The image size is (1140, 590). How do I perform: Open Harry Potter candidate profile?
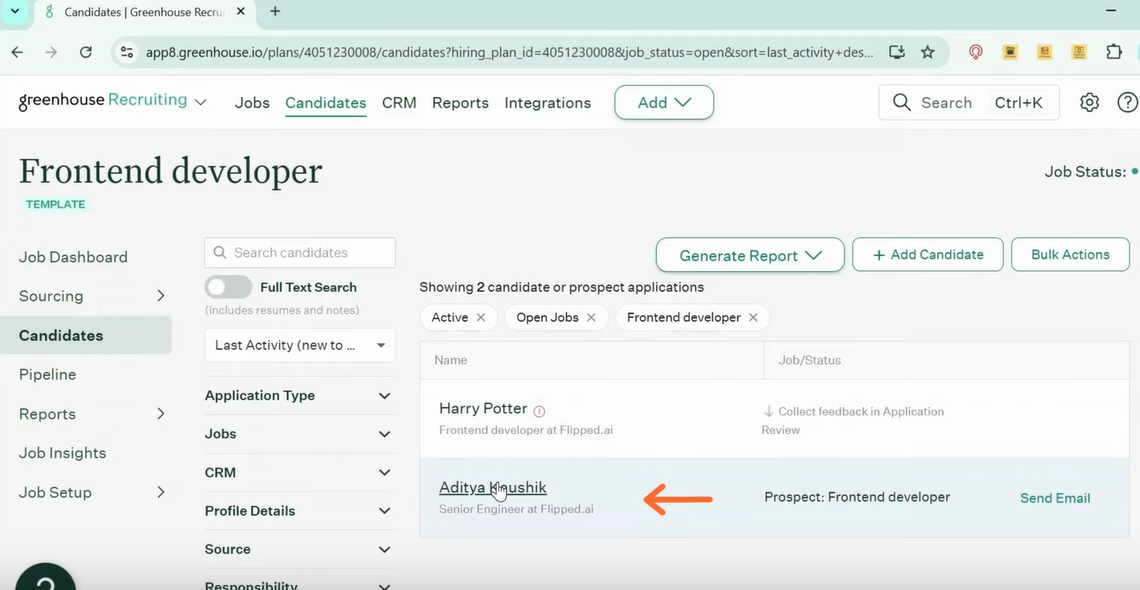pyautogui.click(x=483, y=408)
